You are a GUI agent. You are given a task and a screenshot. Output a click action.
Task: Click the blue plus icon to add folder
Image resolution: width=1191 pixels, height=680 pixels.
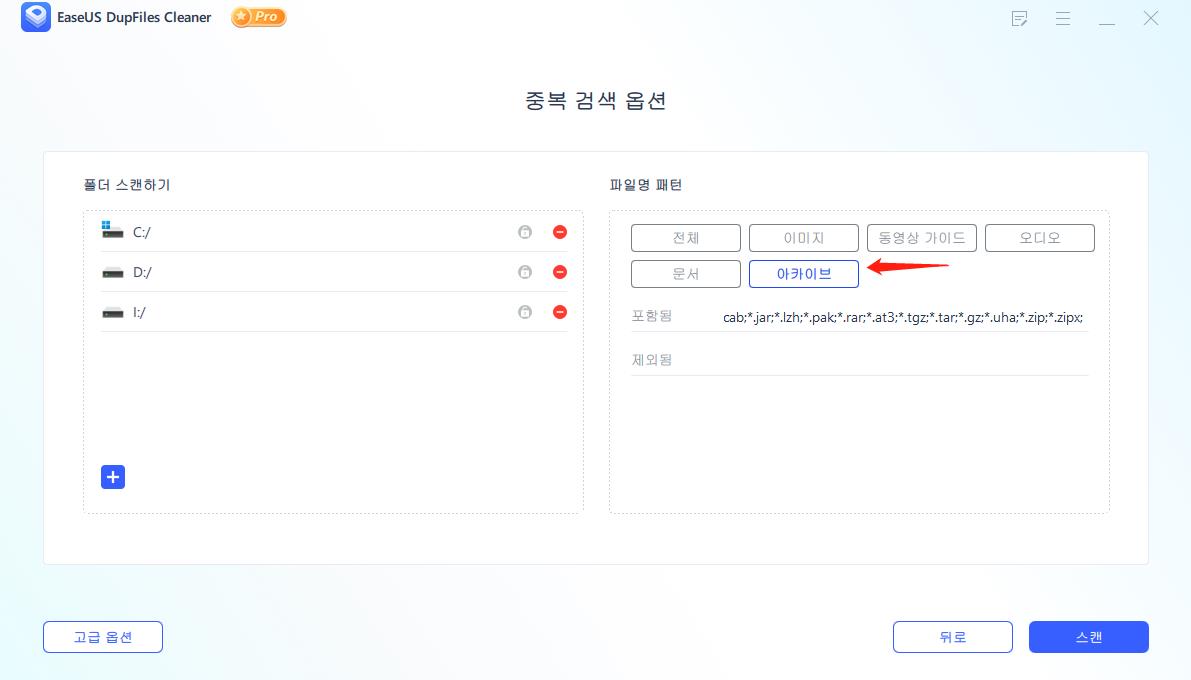click(x=112, y=477)
